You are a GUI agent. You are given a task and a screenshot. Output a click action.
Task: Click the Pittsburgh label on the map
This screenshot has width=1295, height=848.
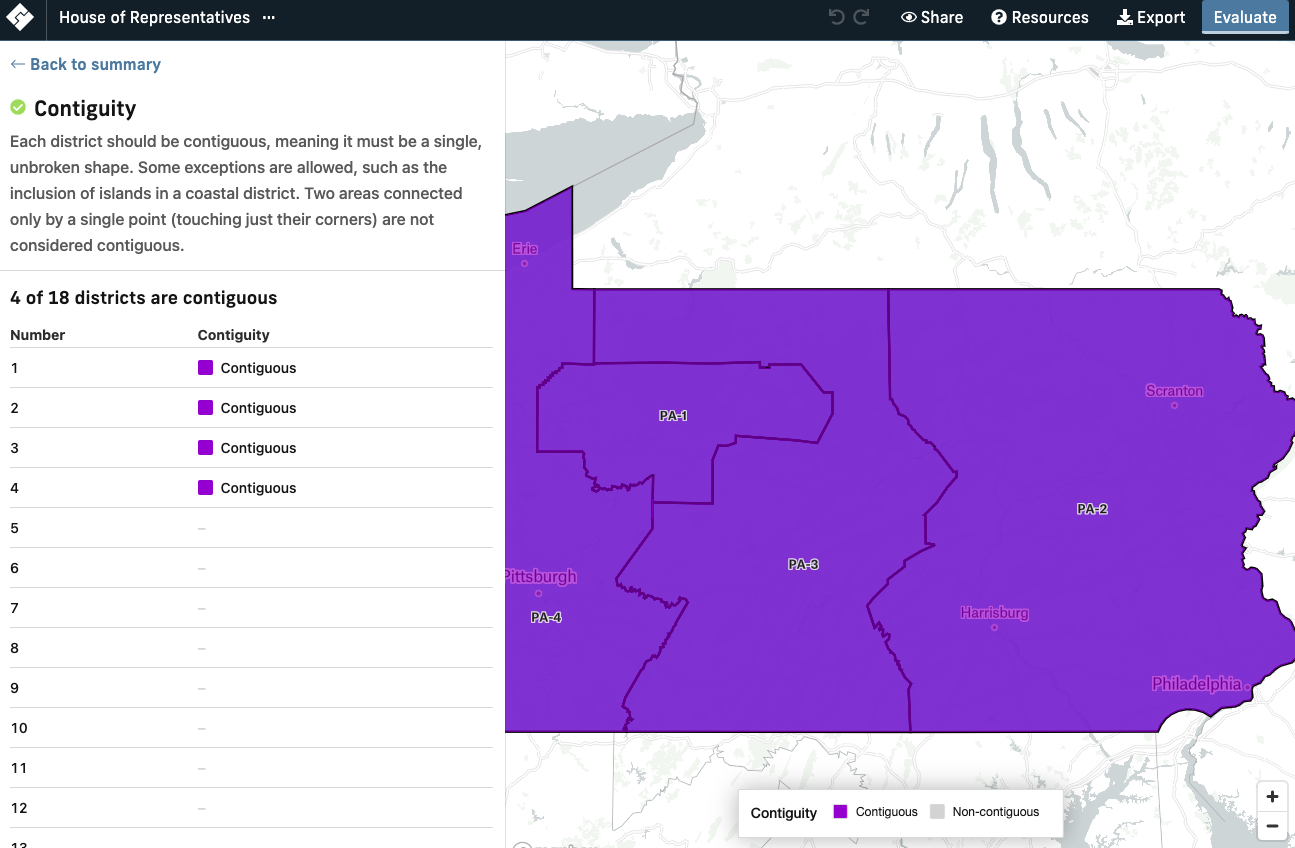tap(541, 576)
